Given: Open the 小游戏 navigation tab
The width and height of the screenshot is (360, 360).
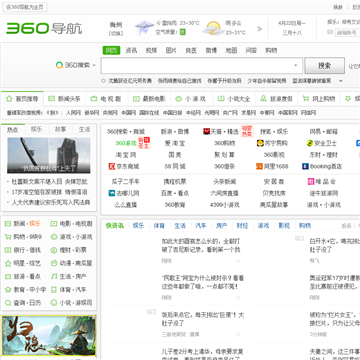Looking at the screenshot, I should click(x=192, y=99).
